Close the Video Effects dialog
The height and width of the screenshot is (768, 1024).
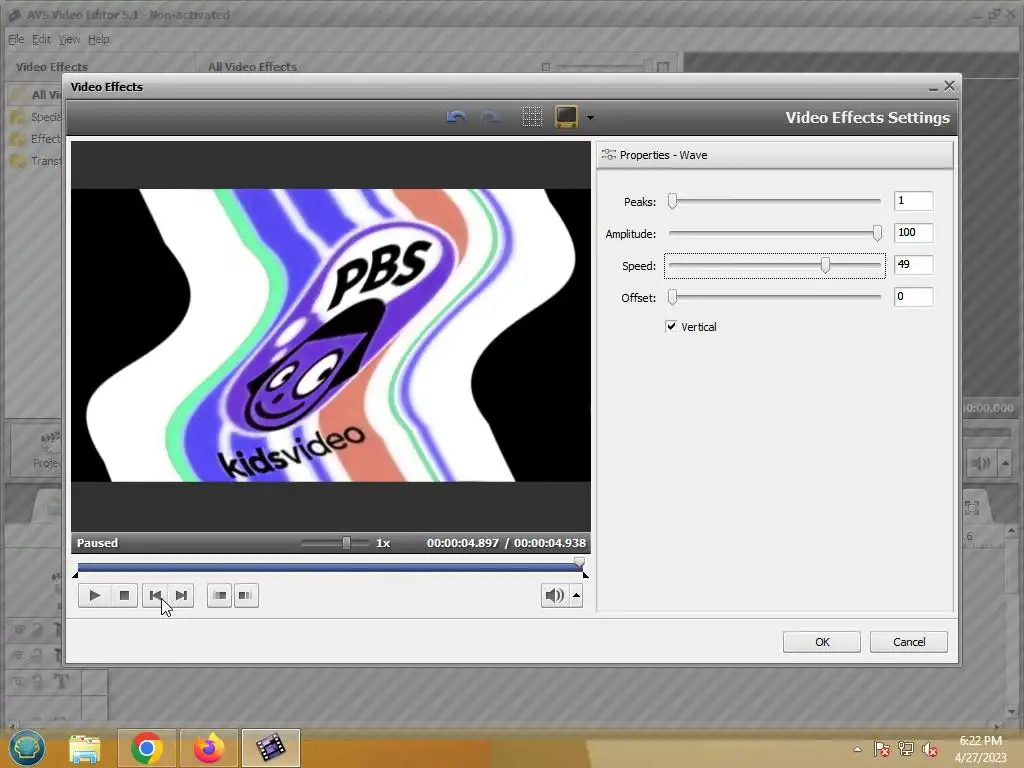[950, 86]
